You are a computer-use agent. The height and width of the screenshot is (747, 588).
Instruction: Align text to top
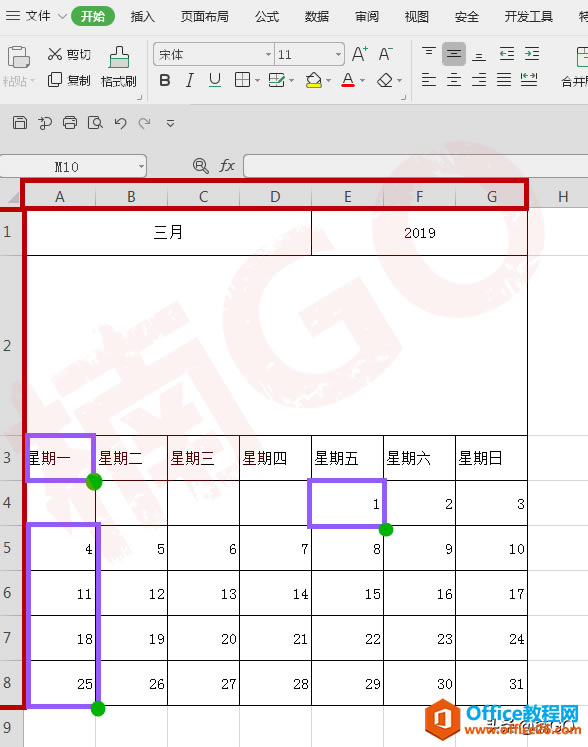[429, 52]
